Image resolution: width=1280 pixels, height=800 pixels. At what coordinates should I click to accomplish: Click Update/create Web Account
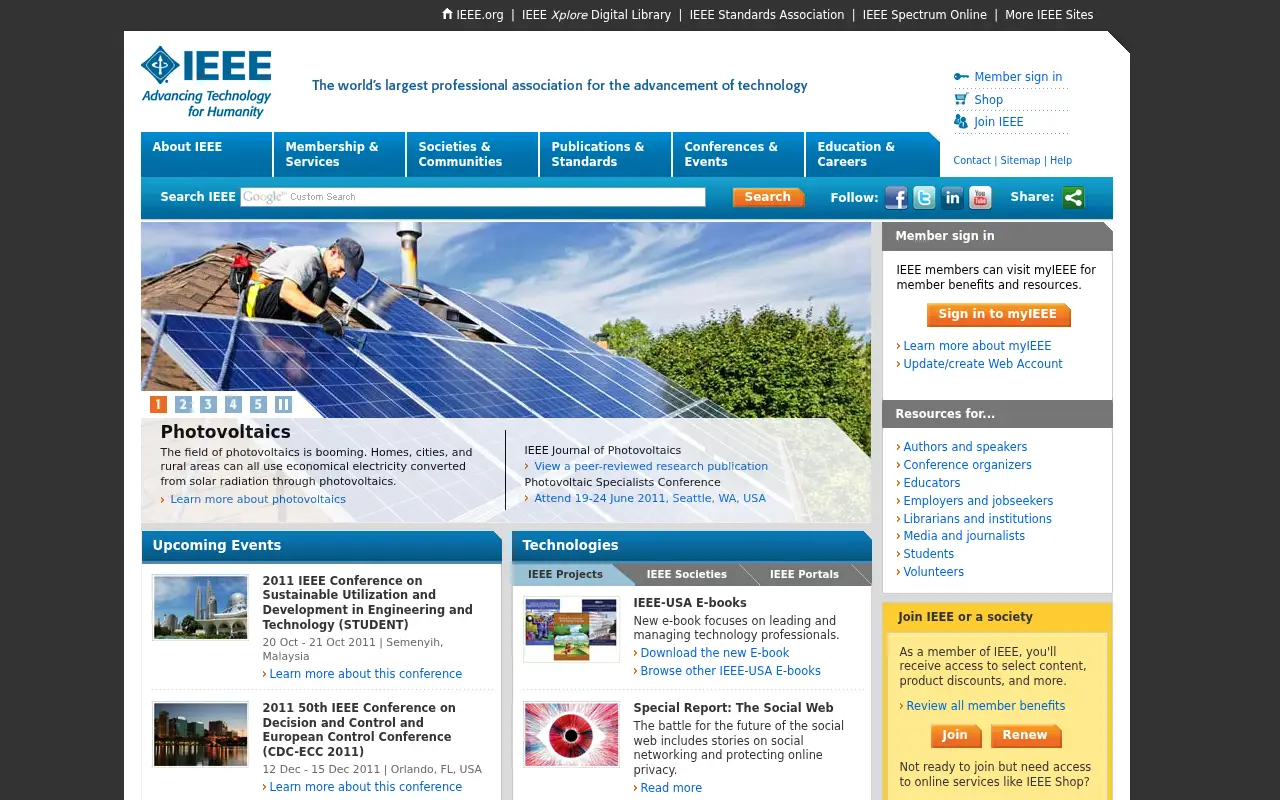coord(983,364)
